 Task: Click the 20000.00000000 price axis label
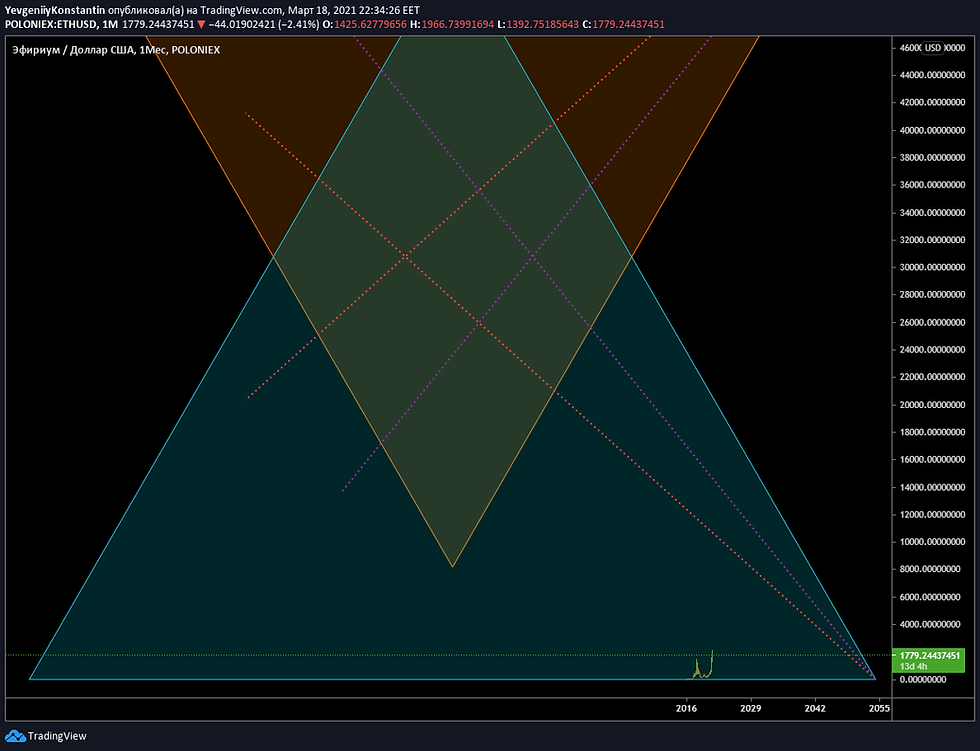click(932, 405)
